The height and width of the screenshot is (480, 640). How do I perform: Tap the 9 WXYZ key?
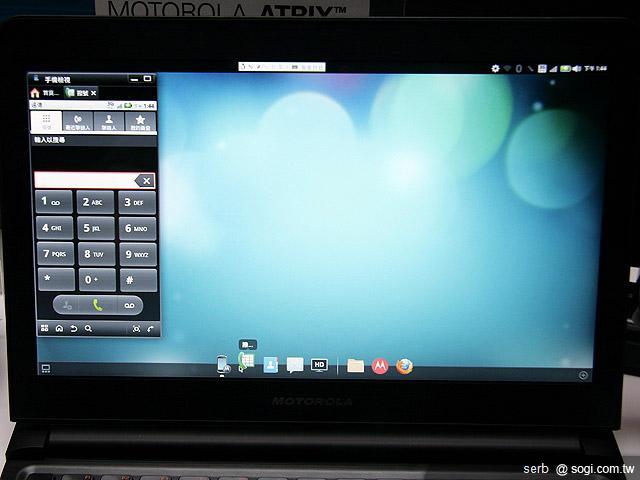[x=138, y=255]
